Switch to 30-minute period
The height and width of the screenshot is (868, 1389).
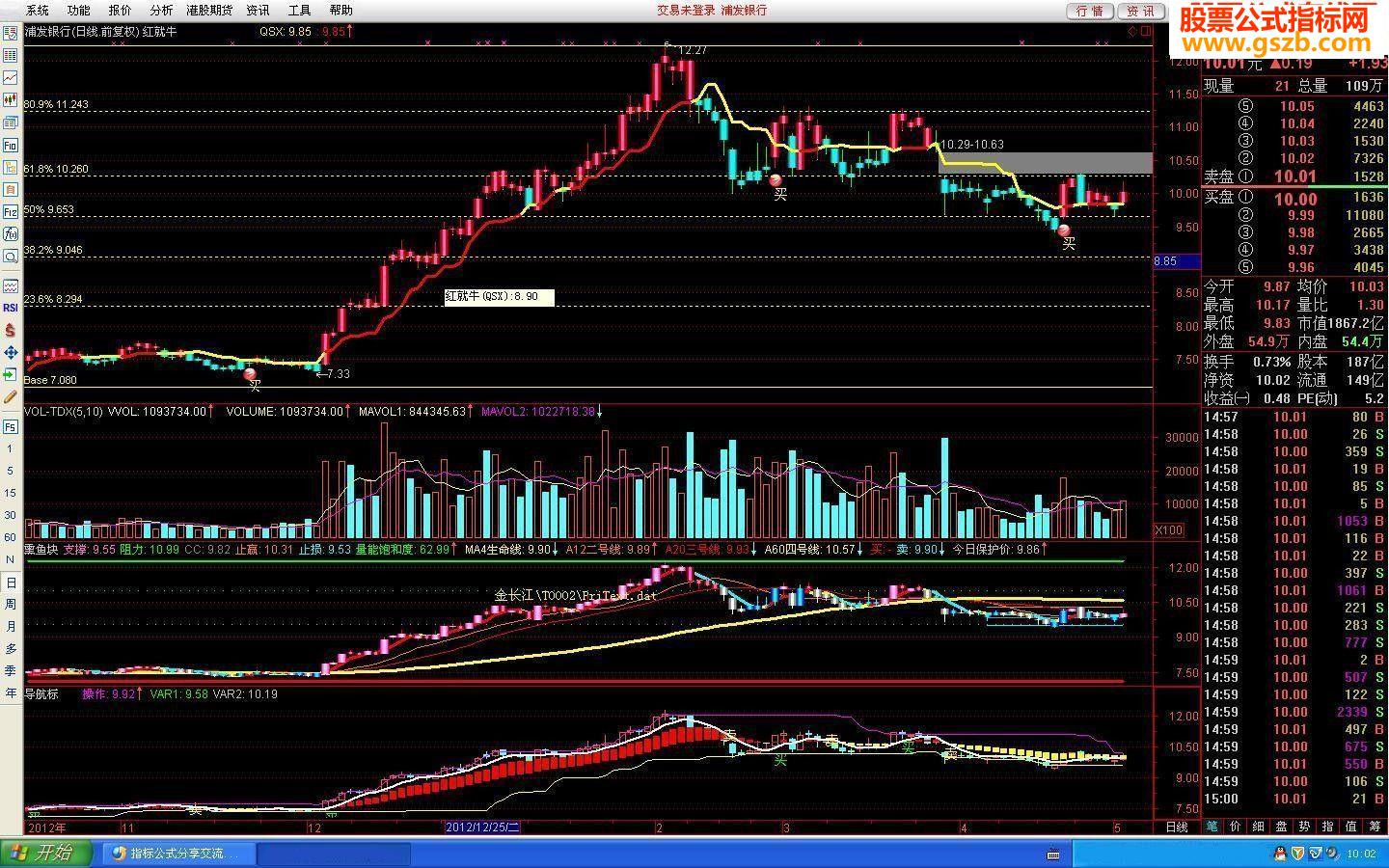11,515
